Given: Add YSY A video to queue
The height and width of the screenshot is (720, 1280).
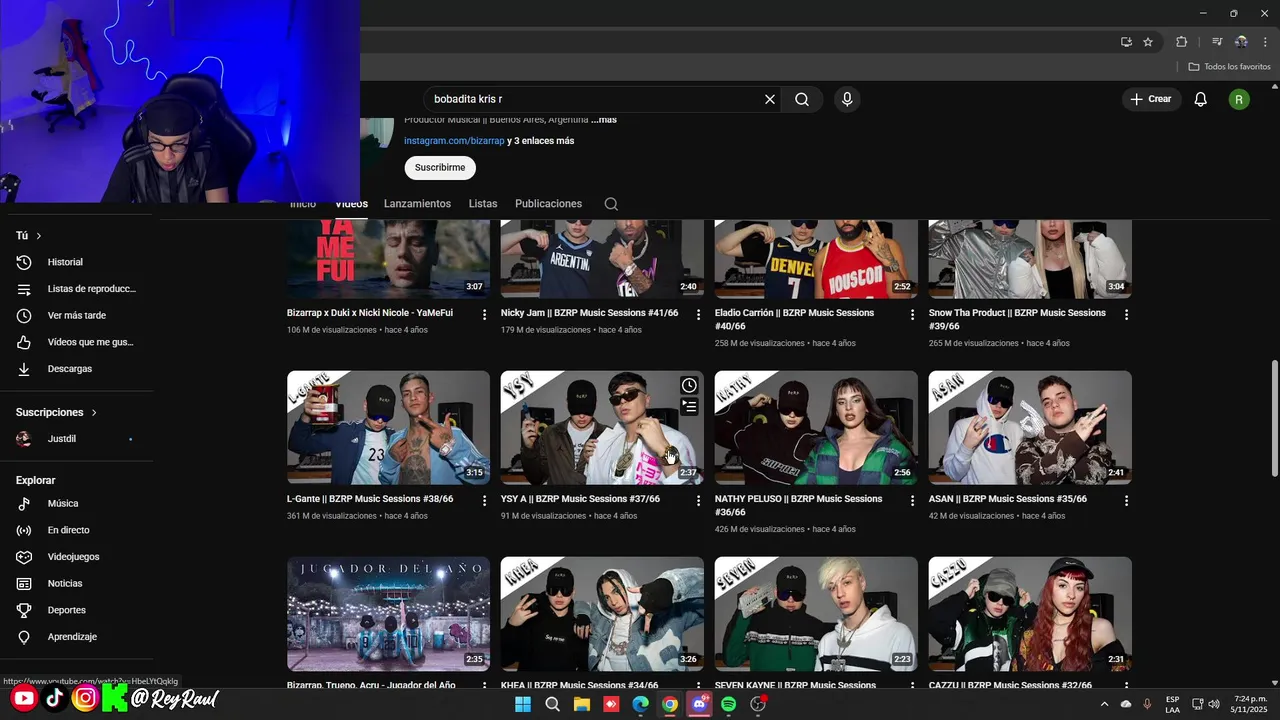Looking at the screenshot, I should (x=689, y=406).
